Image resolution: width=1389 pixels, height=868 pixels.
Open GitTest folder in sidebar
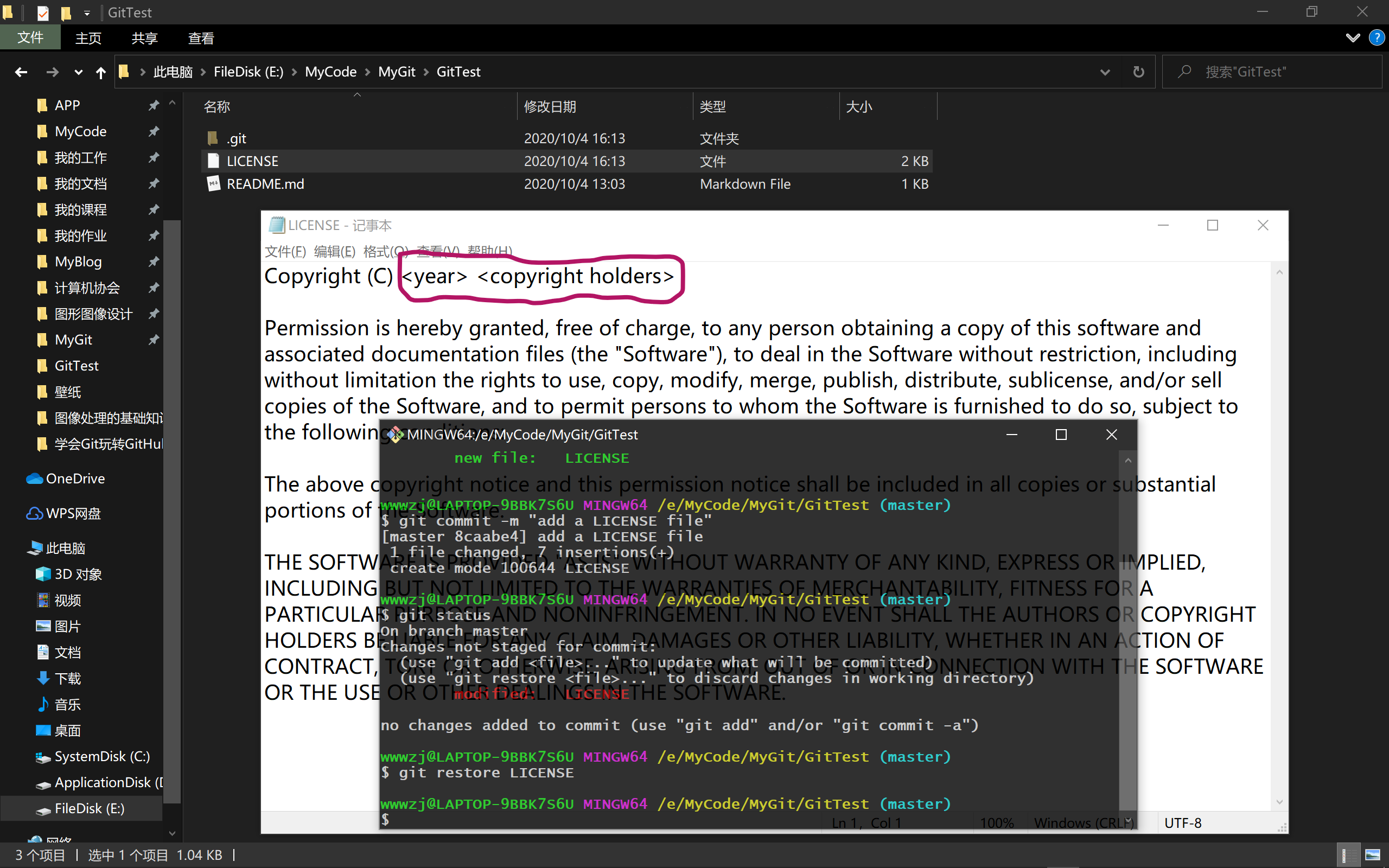pos(77,366)
